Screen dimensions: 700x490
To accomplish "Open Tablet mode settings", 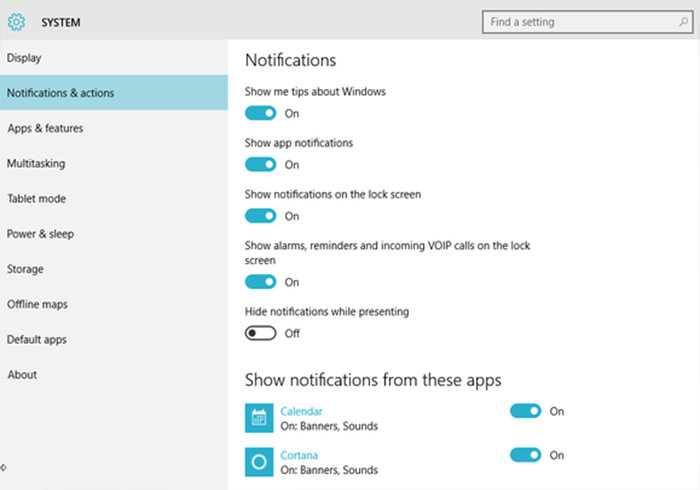I will click(x=36, y=198).
